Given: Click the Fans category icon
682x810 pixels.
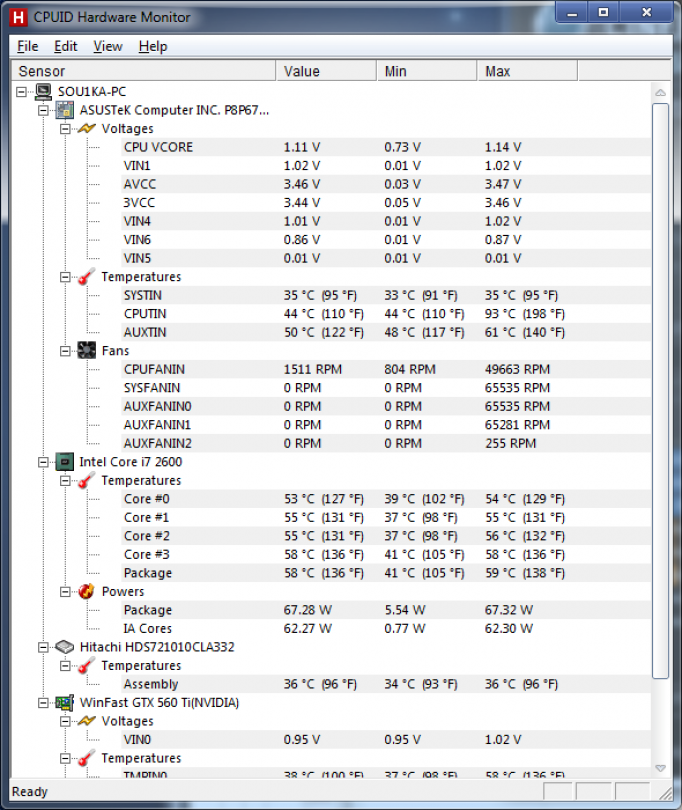Looking at the screenshot, I should (87, 351).
